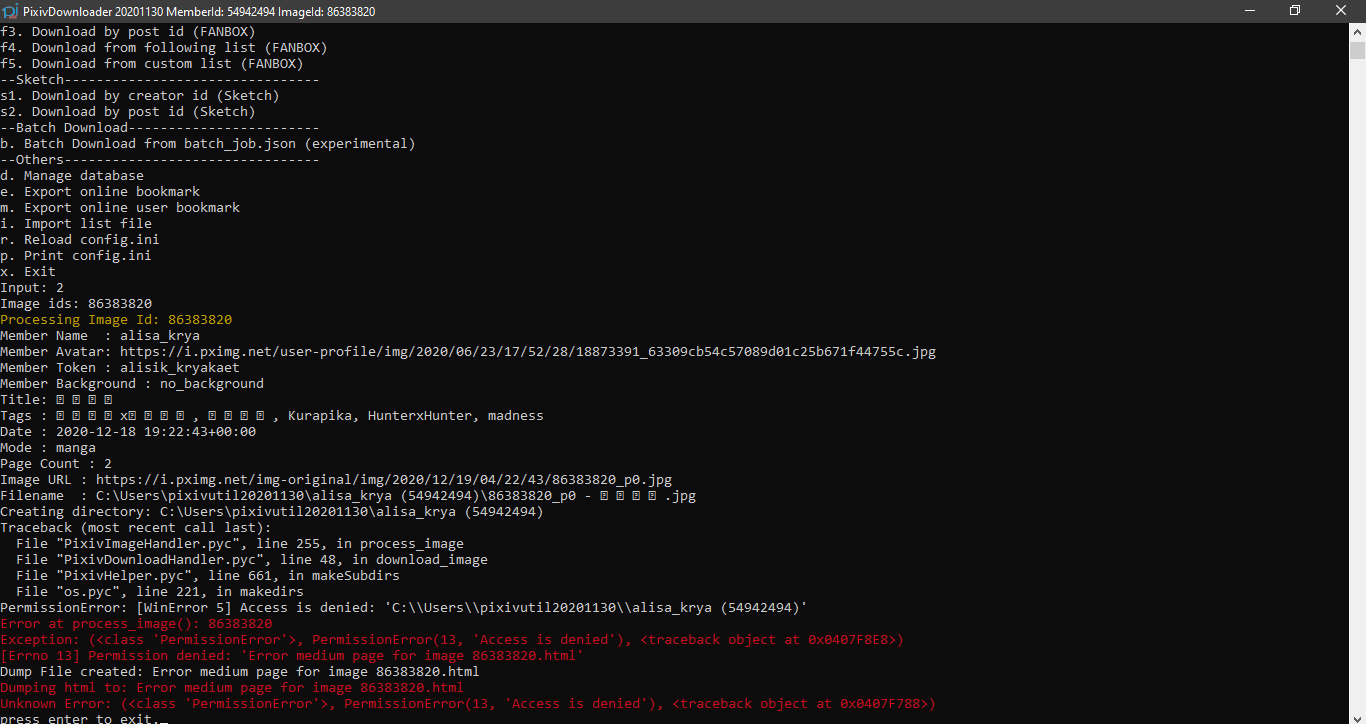The height and width of the screenshot is (724, 1366).
Task: Click the line 'f4. Download from following list (FANBOX)'
Action: click(x=164, y=48)
